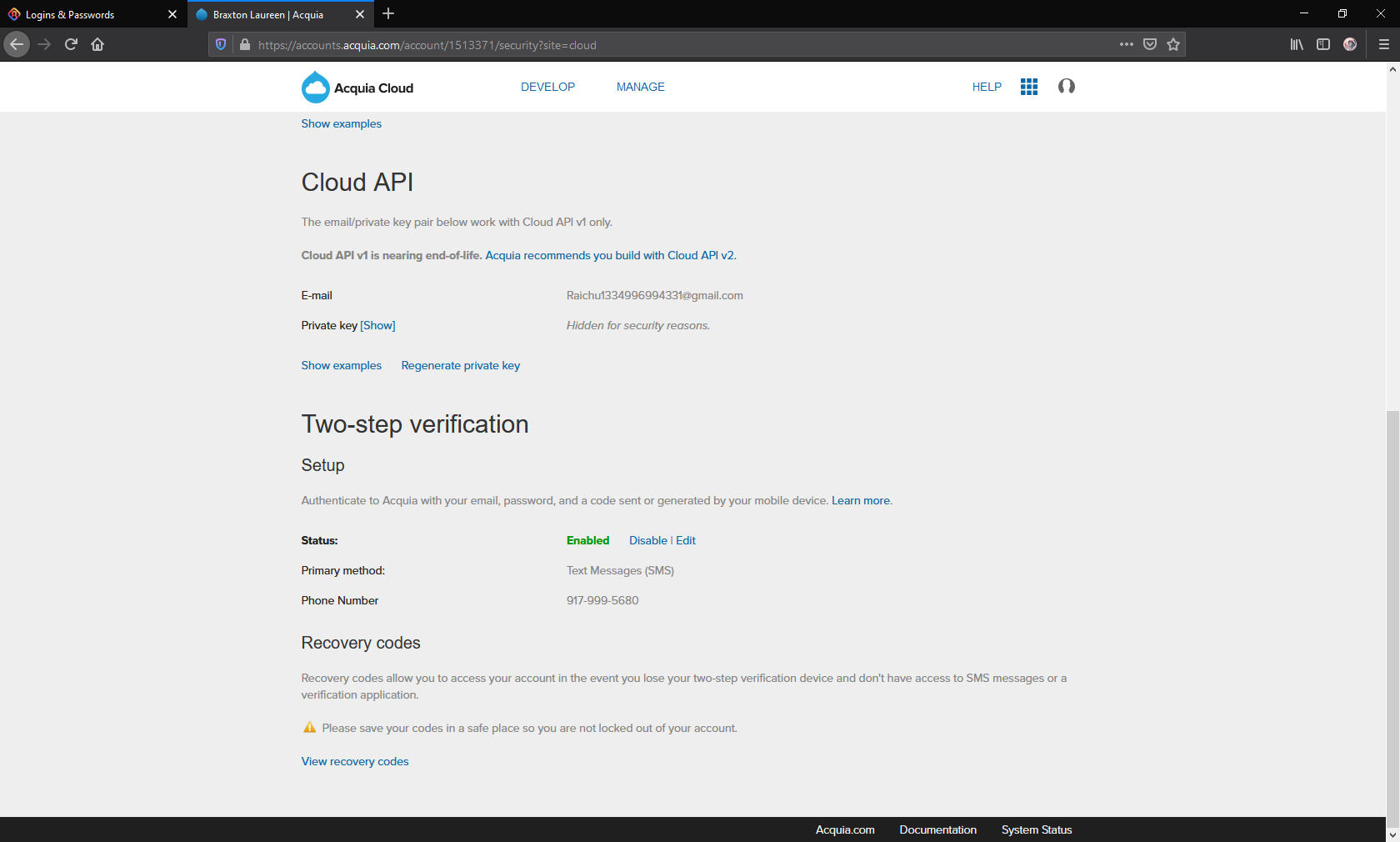
Task: Click the Enabled status text
Action: (x=588, y=540)
